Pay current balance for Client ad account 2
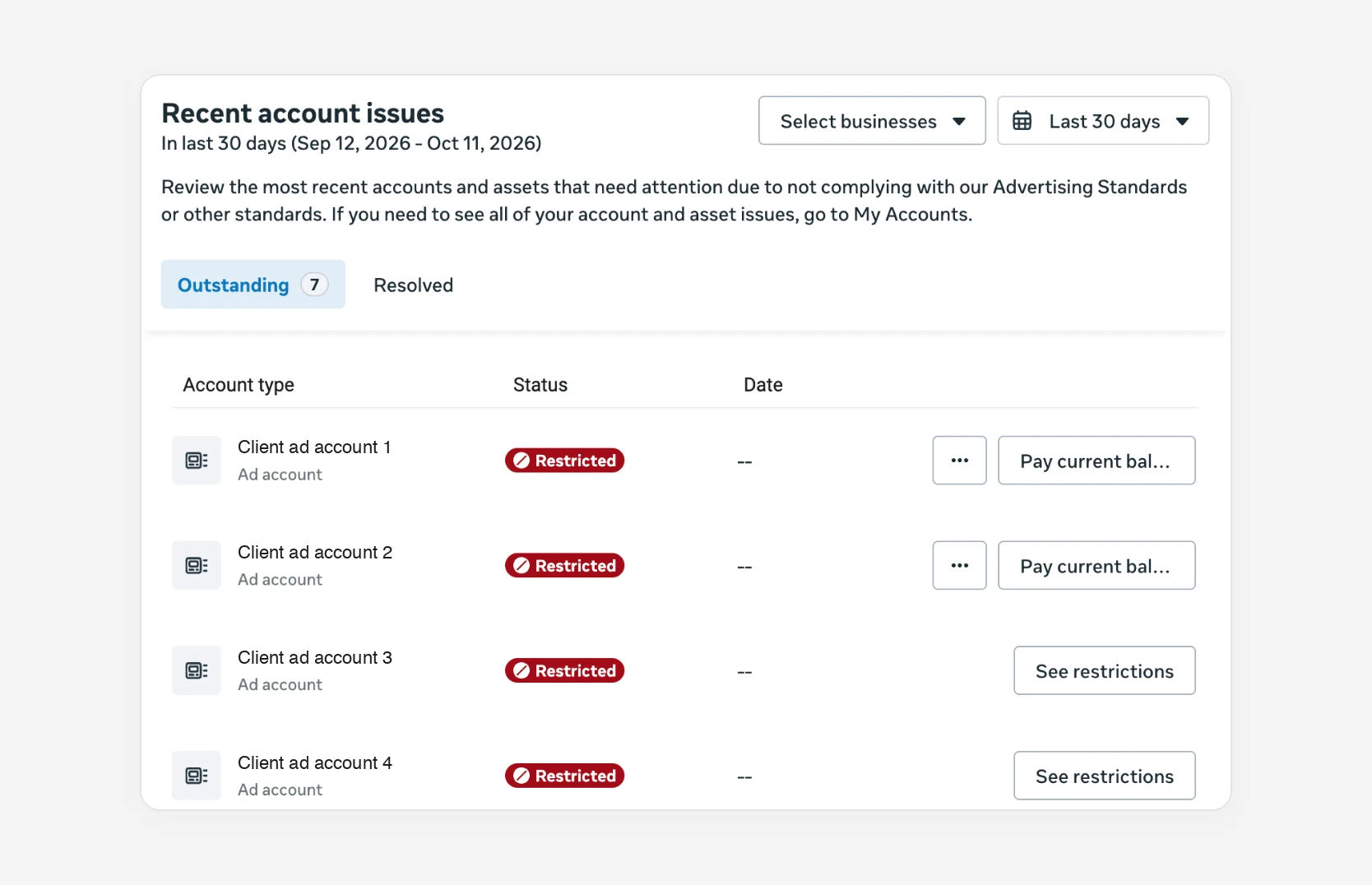 click(x=1096, y=566)
